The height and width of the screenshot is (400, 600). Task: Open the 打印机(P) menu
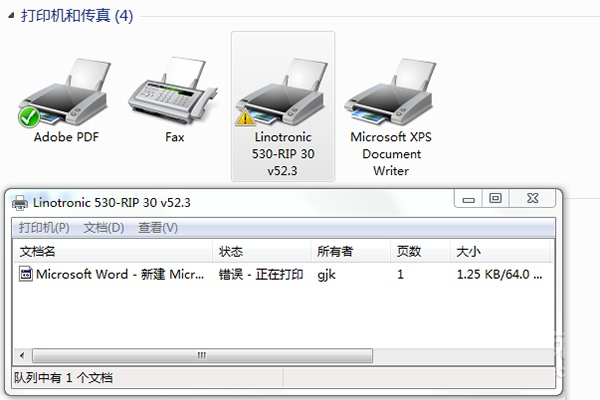click(x=44, y=228)
